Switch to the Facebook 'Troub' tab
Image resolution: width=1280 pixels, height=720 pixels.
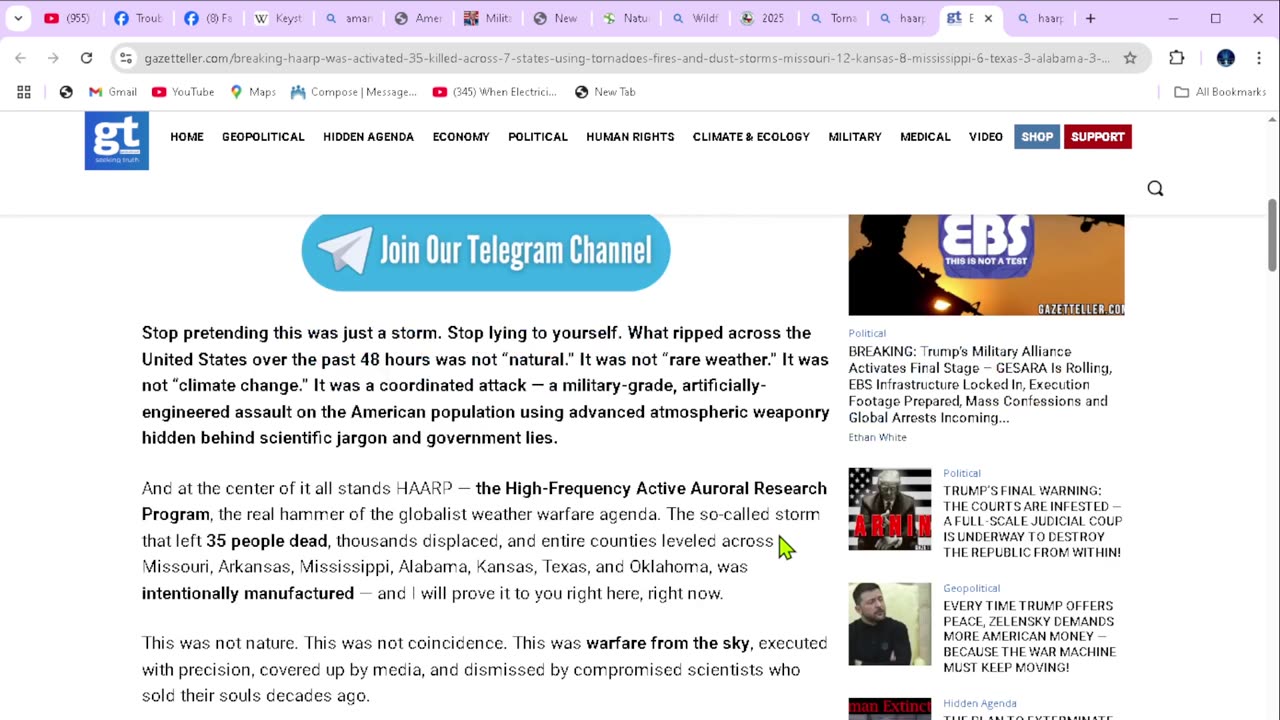tap(138, 18)
